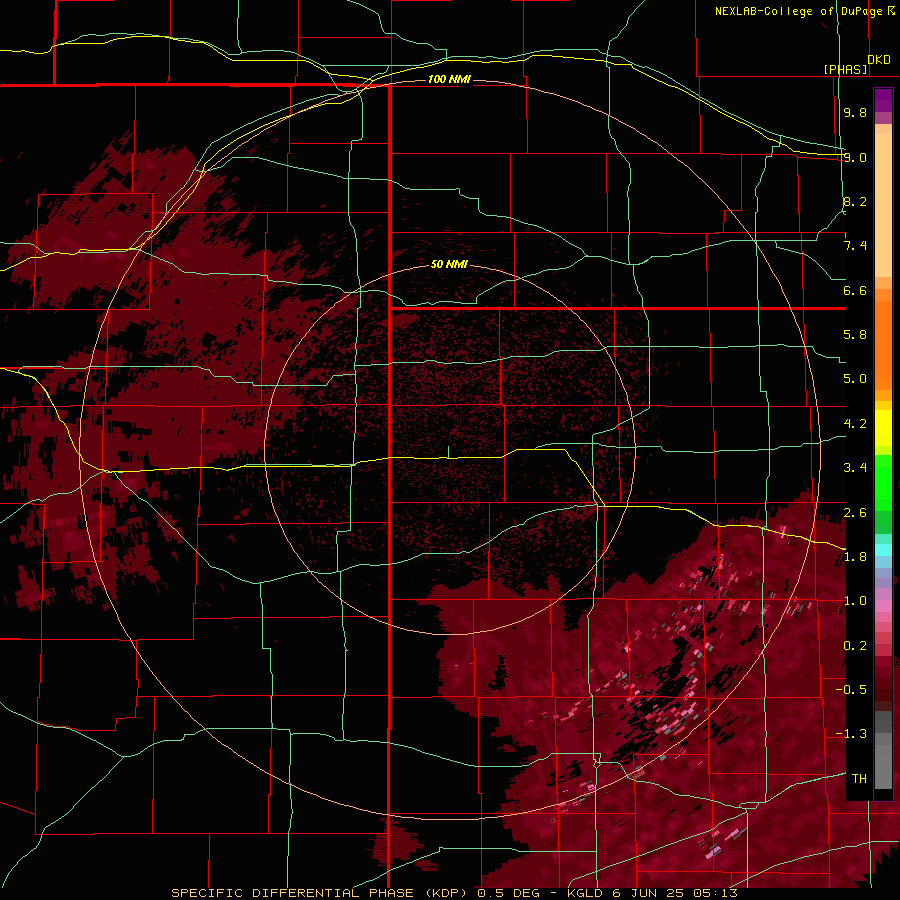Click the 5.8 scale value
This screenshot has height=900, width=900.
coord(855,335)
